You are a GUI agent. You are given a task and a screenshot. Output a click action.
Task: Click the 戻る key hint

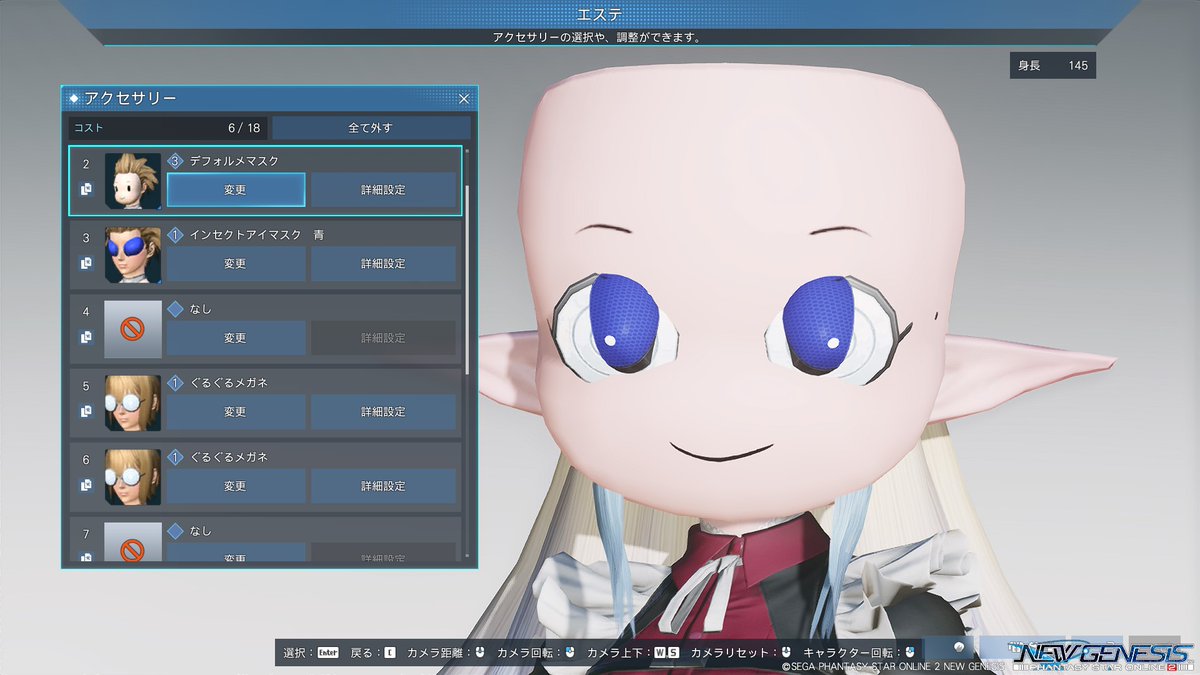point(373,653)
